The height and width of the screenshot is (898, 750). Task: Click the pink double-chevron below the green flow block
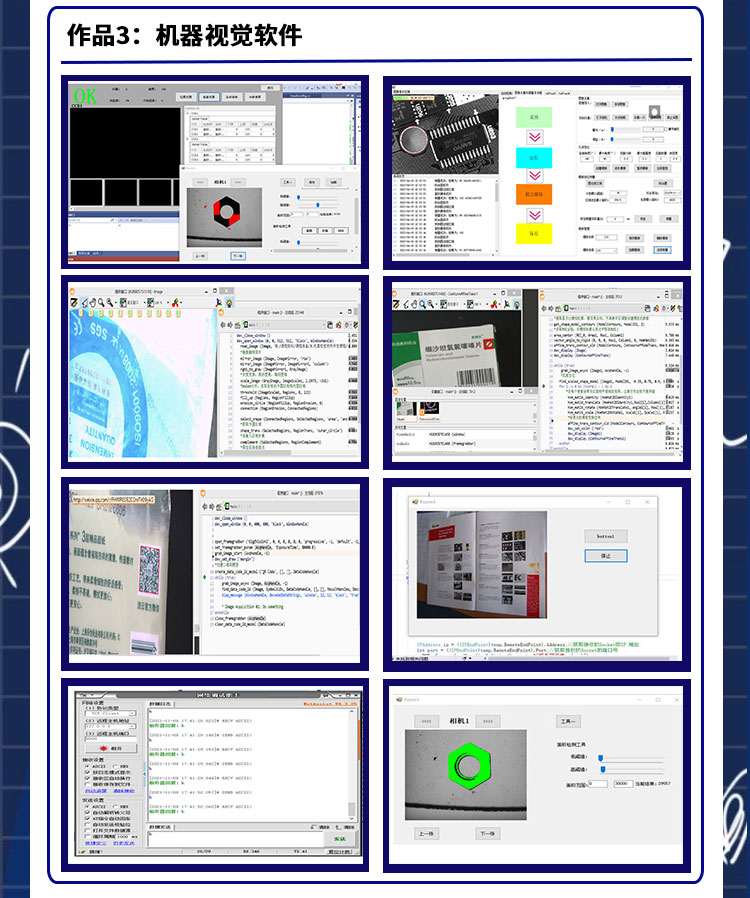click(534, 137)
